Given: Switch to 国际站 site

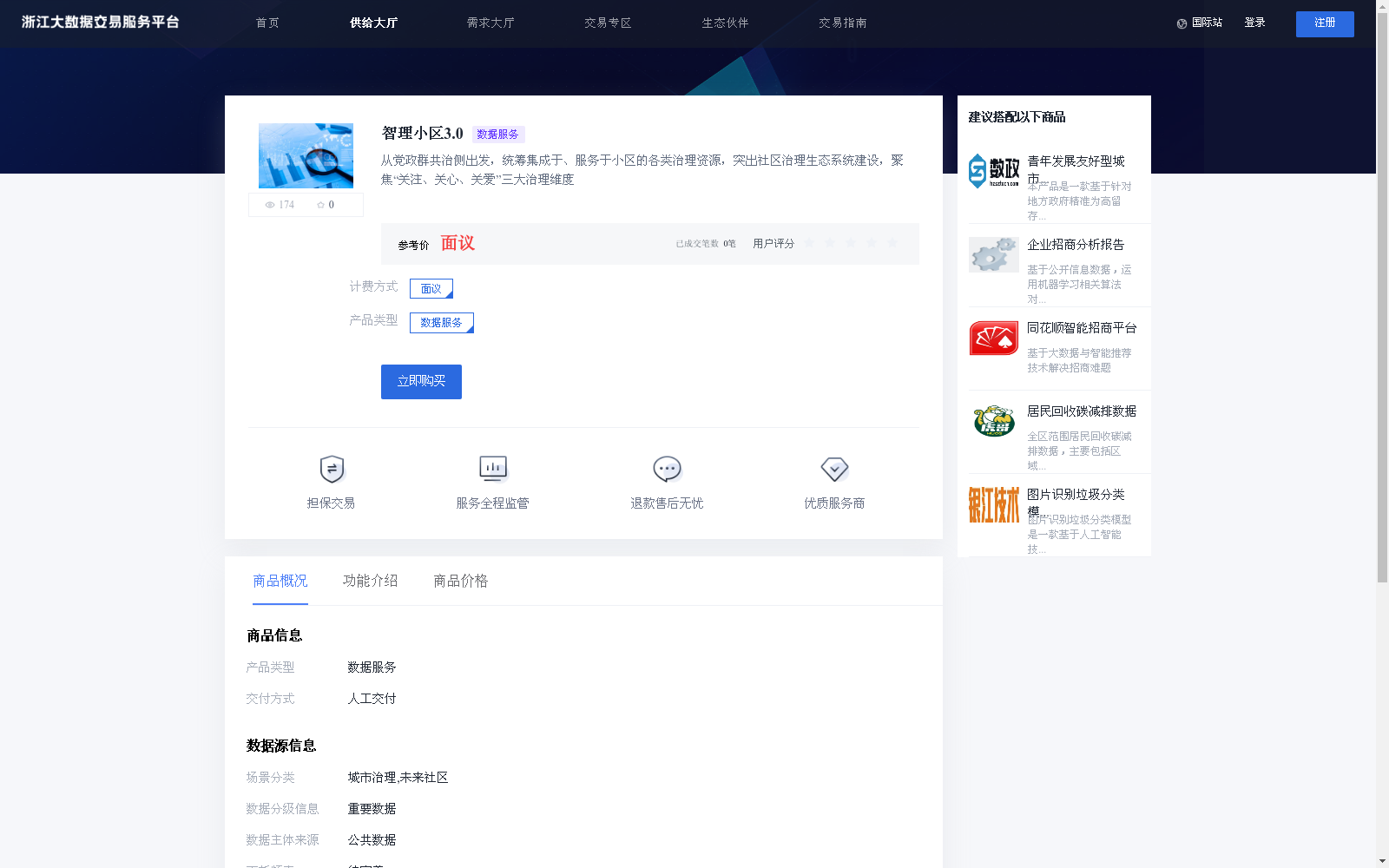Looking at the screenshot, I should tap(1207, 23).
